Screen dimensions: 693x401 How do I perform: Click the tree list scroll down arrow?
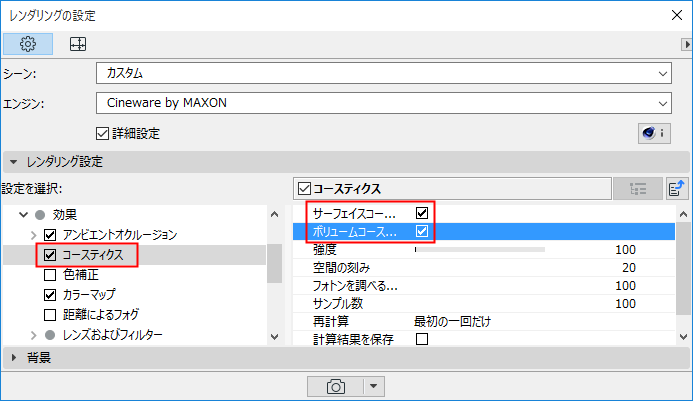[274, 337]
